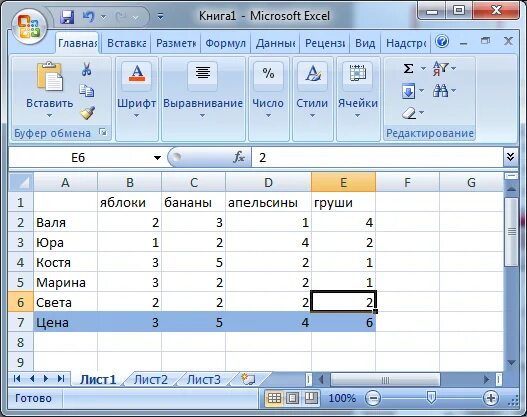Switch to Page Layout view
Viewport: 527px width, 417px height.
point(292,398)
